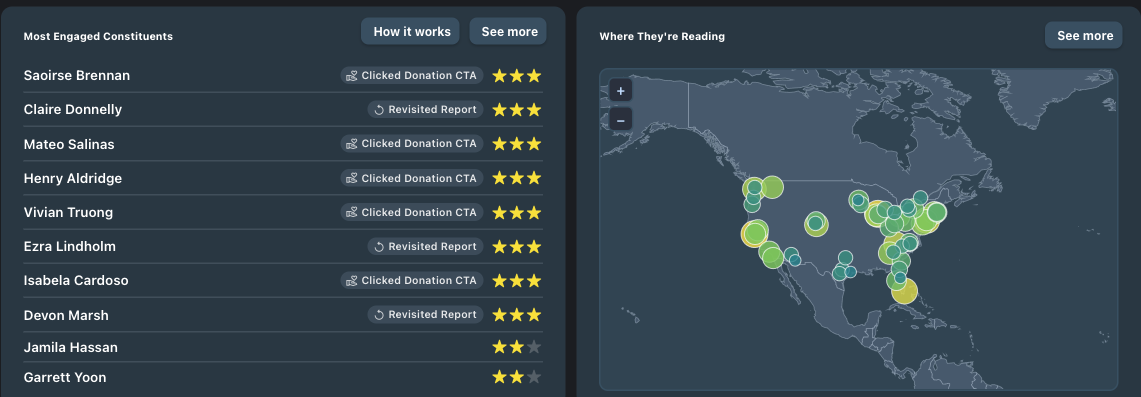Click Isabela Cardoso's star rating
The height and width of the screenshot is (397, 1141).
(517, 281)
